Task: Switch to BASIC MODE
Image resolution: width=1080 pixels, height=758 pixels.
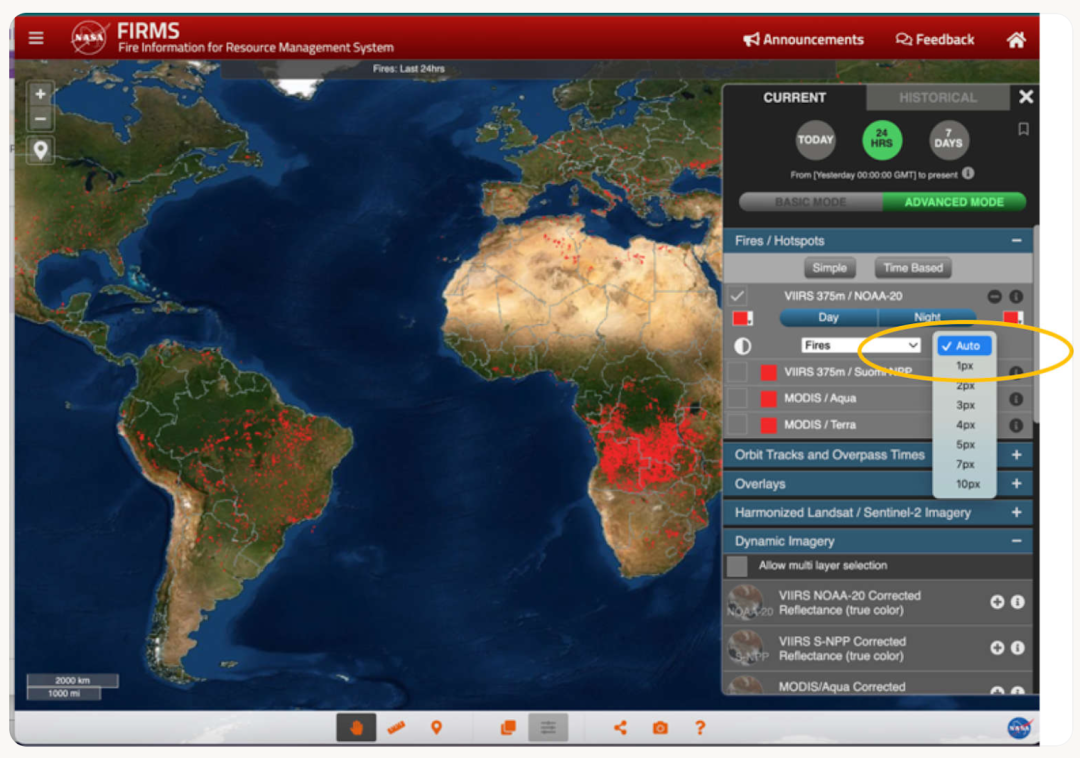Action: (x=811, y=202)
